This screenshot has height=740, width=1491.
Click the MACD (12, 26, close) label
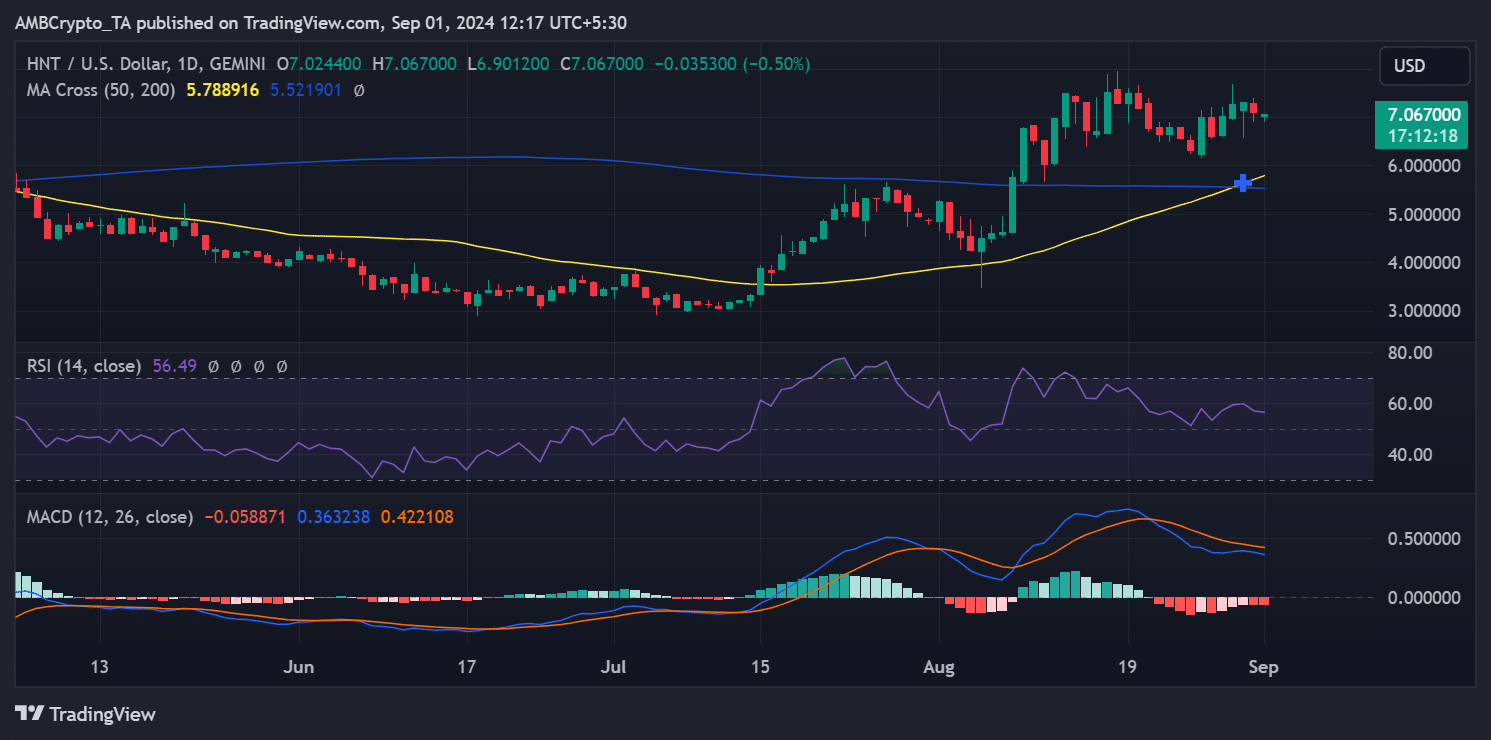click(x=110, y=517)
